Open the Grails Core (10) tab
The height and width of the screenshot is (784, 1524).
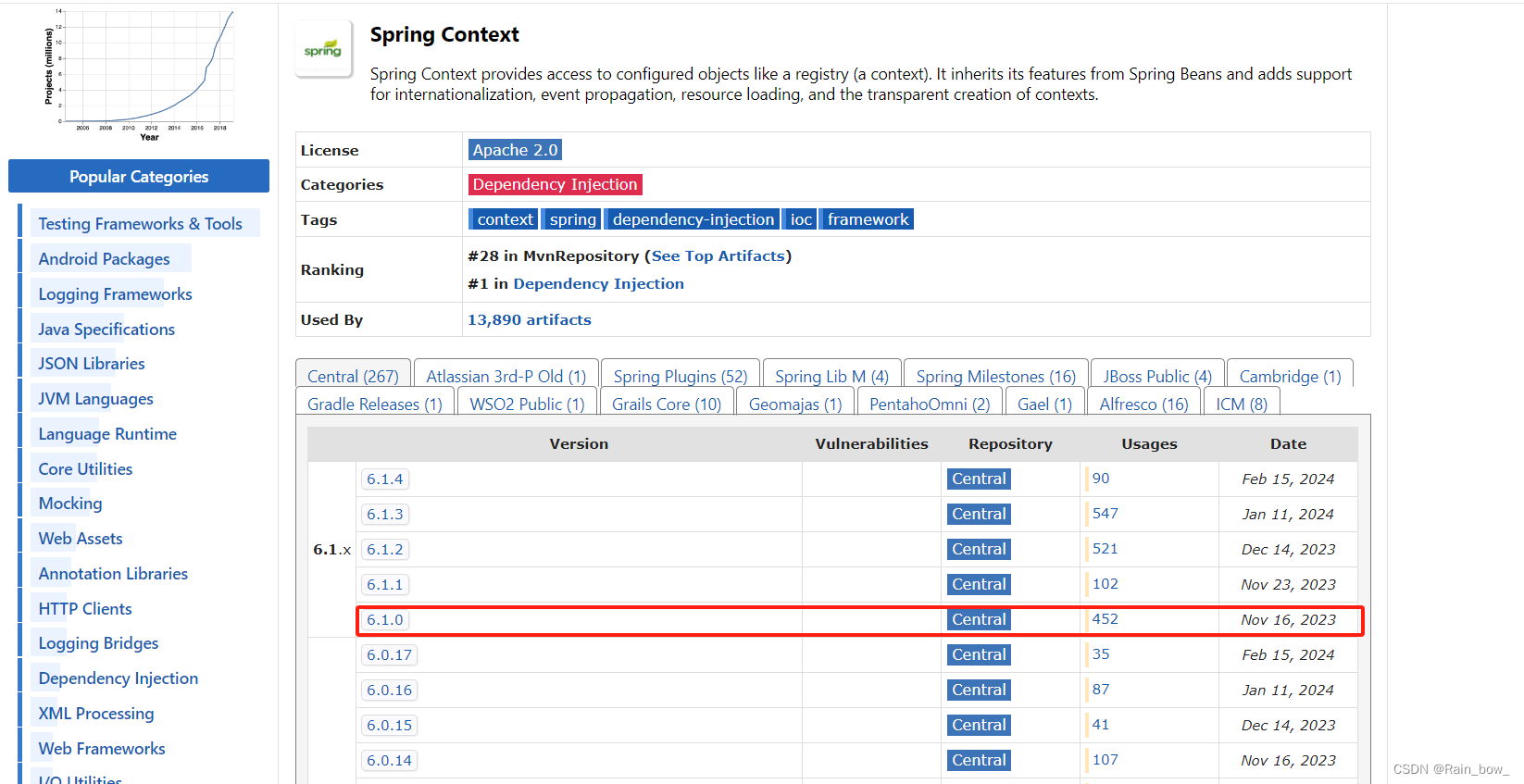point(667,404)
